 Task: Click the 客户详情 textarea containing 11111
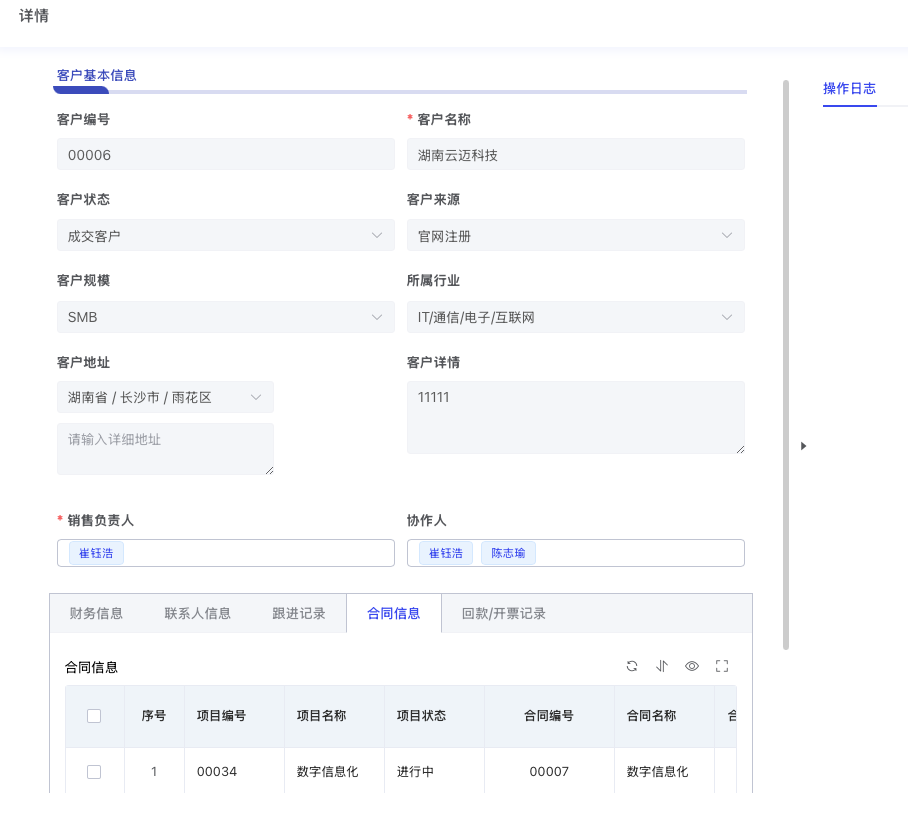point(576,418)
